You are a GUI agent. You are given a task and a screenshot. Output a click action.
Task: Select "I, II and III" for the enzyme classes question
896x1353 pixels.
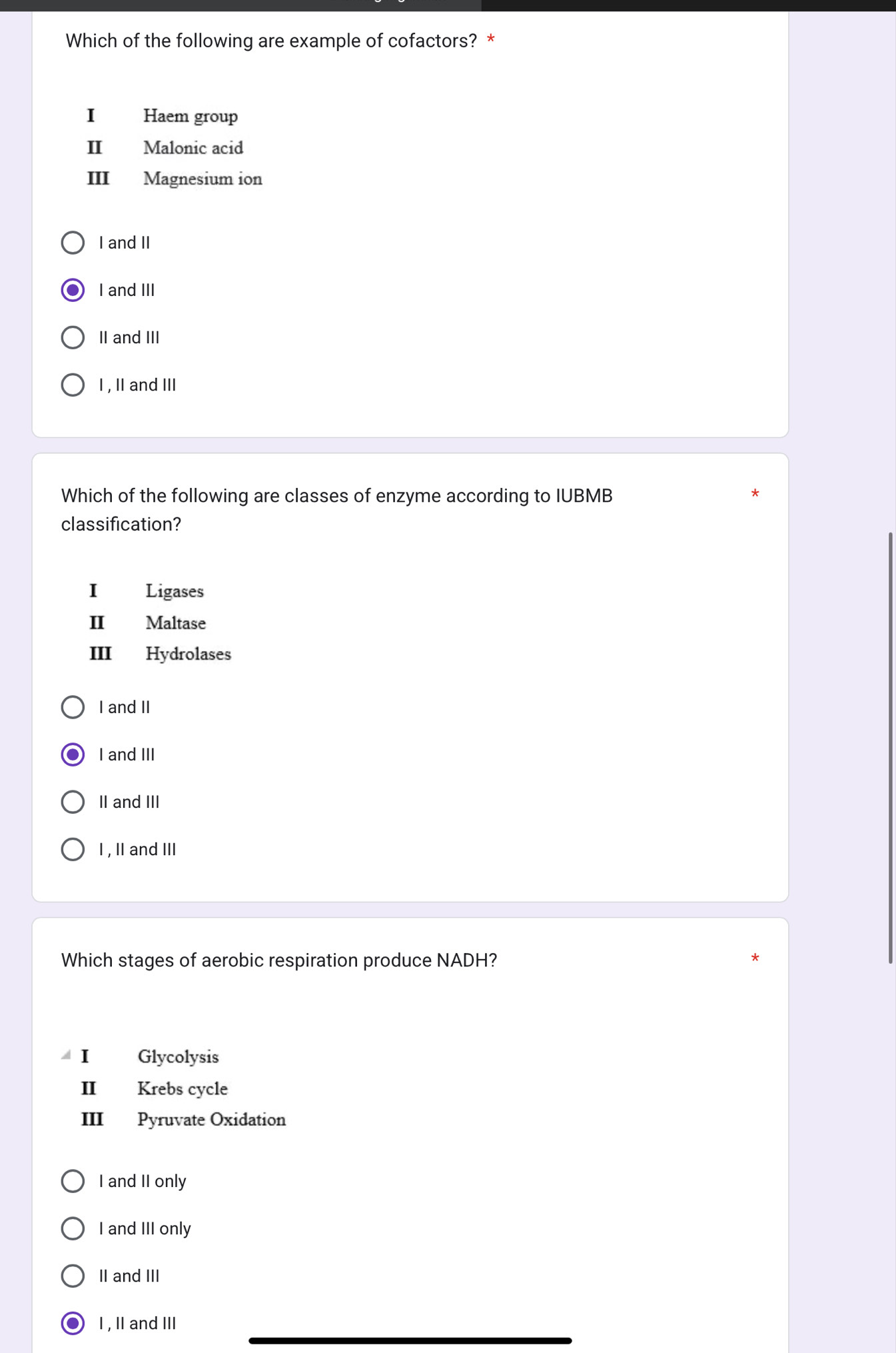click(73, 849)
